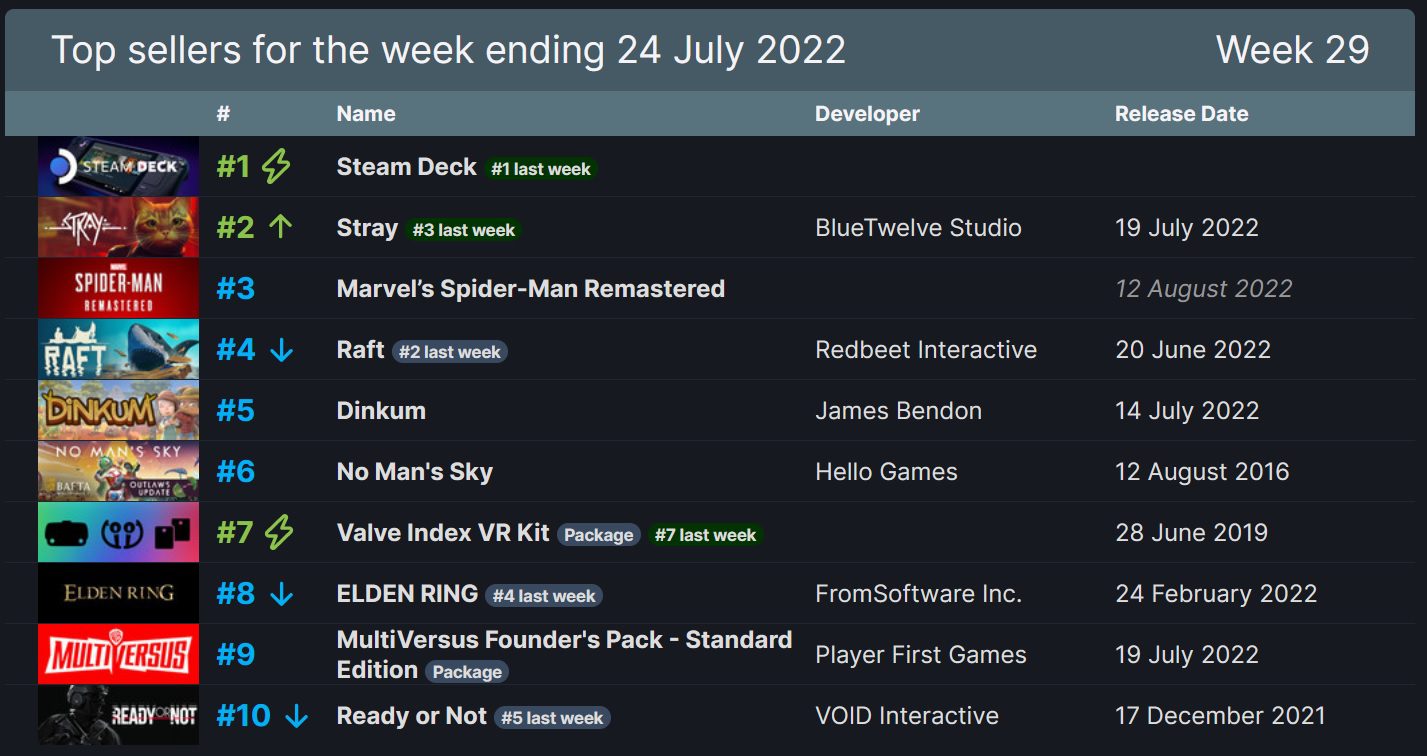This screenshot has height=756, width=1427.
Task: Open the Dinkum game link
Action: coord(381,411)
